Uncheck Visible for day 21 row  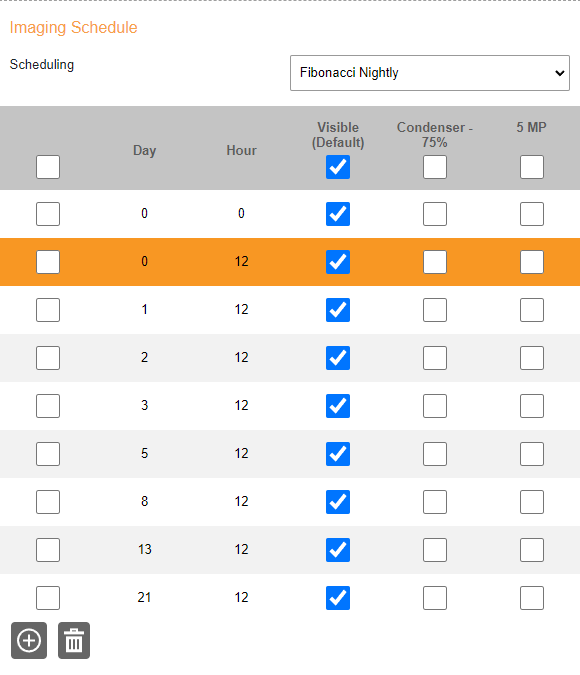click(338, 598)
